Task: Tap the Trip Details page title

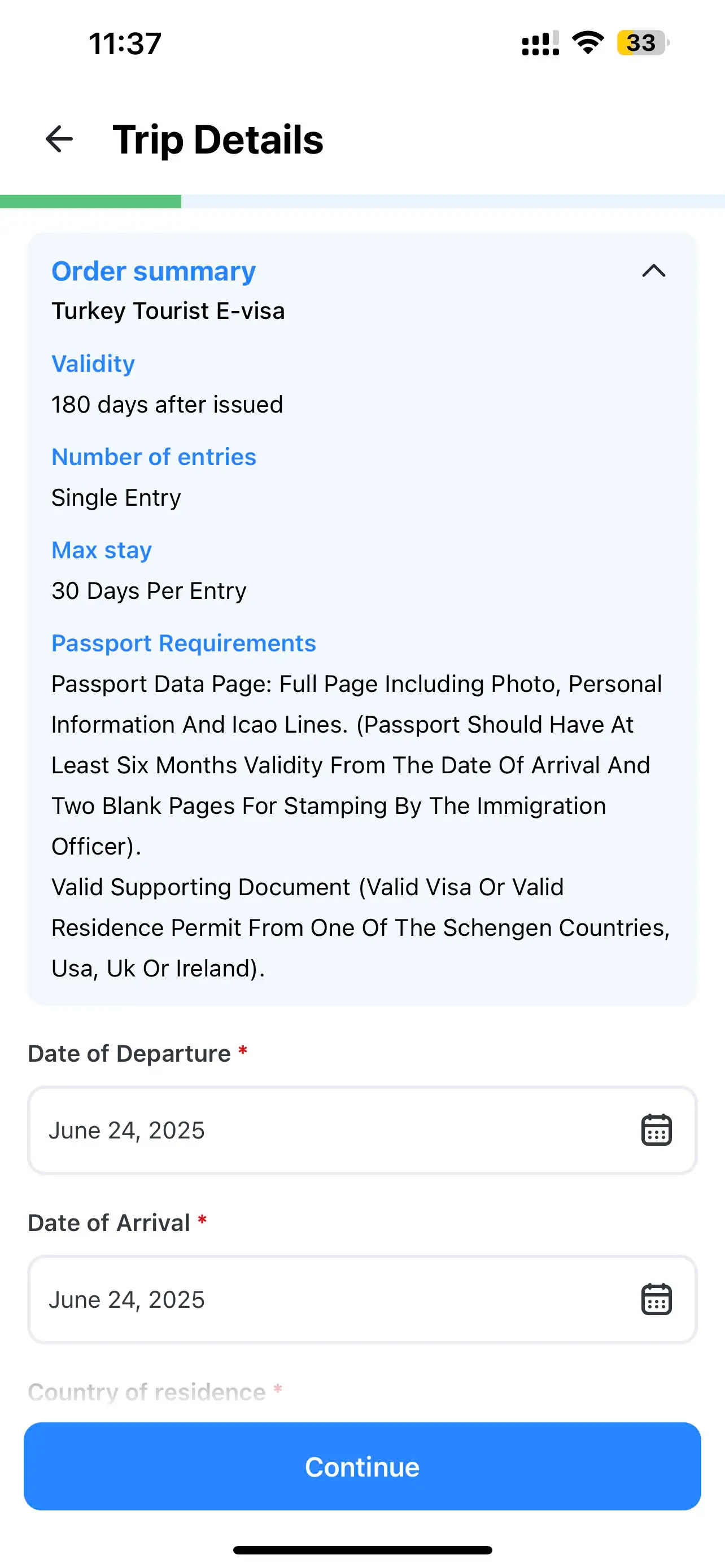Action: tap(218, 139)
